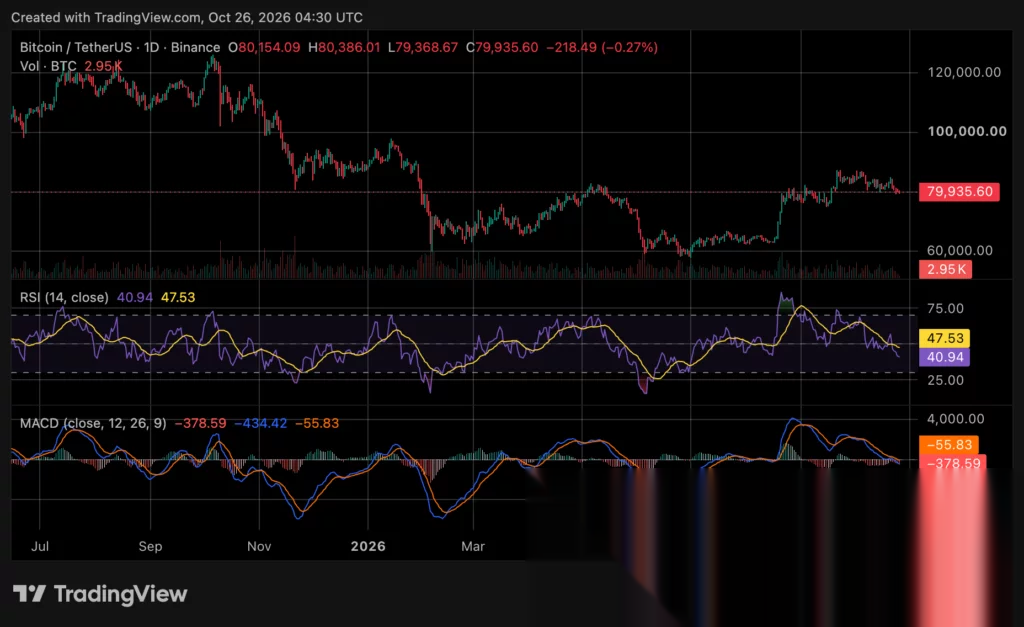Click the 'Jul' time axis label
1024x627 pixels.
(40, 546)
